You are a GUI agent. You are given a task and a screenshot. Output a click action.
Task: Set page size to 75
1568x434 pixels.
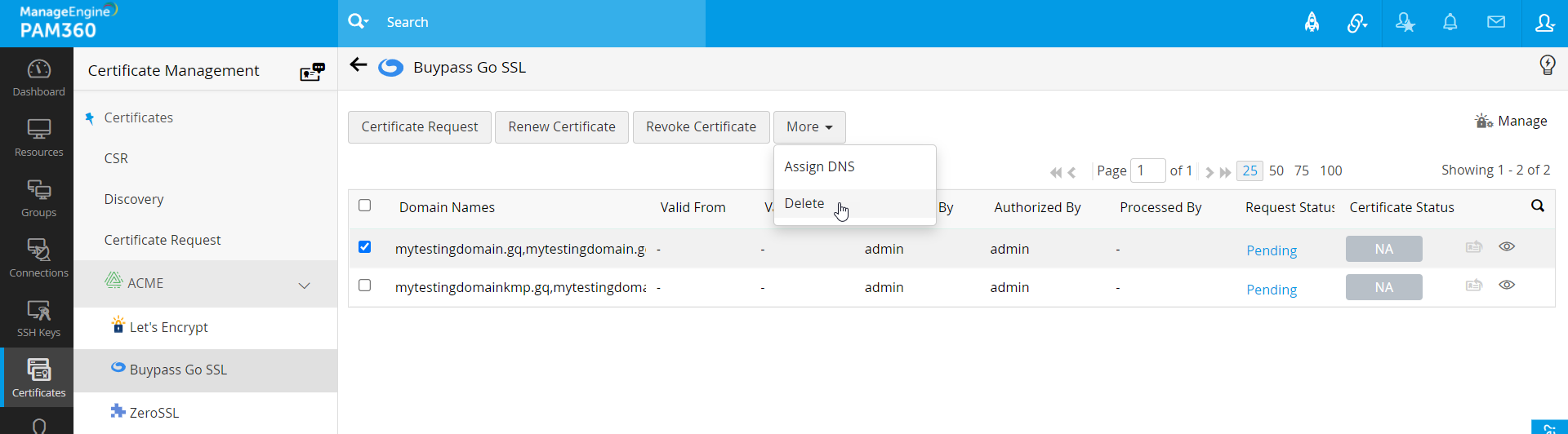1302,170
